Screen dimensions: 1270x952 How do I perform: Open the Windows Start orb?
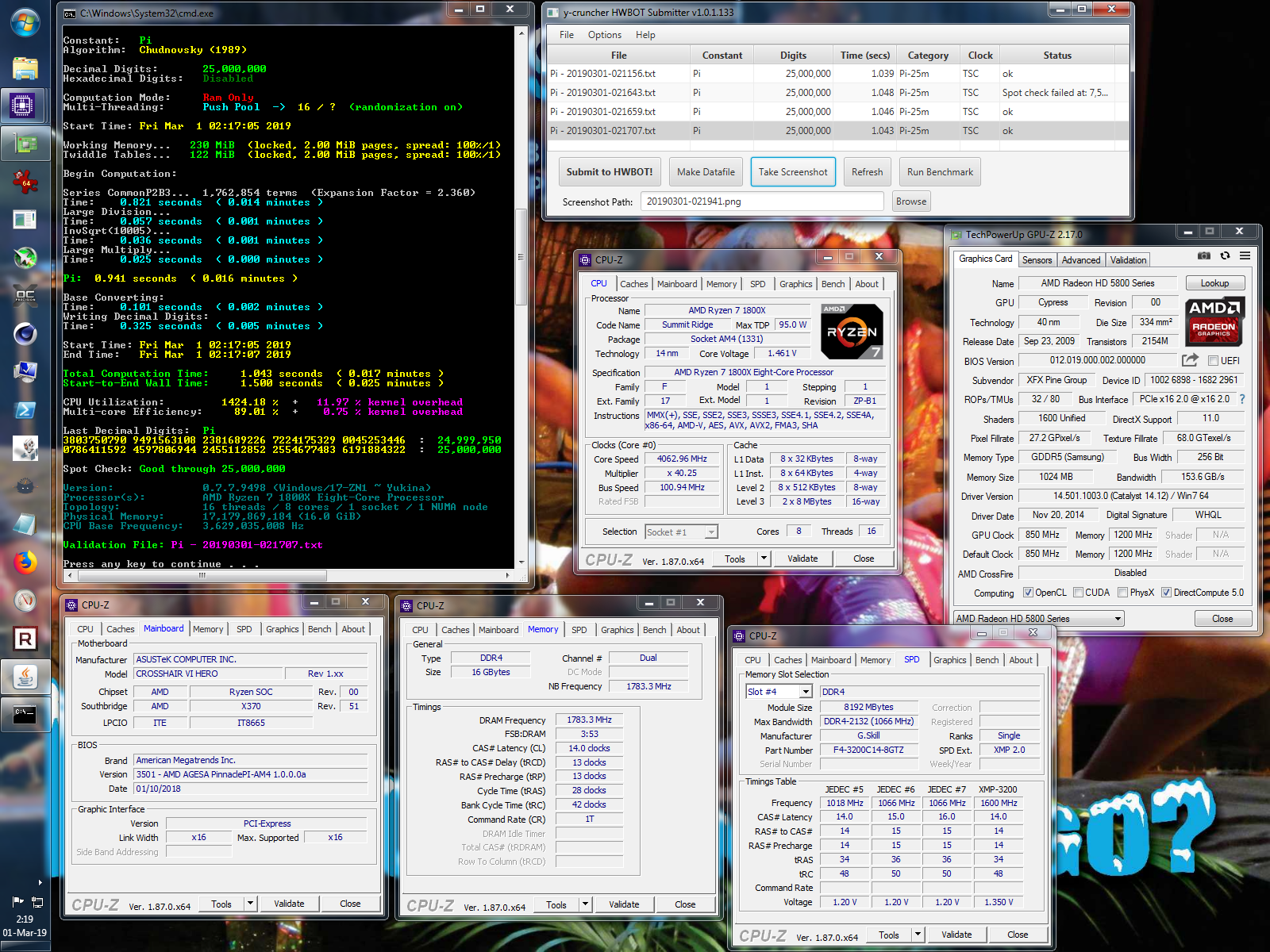25,21
